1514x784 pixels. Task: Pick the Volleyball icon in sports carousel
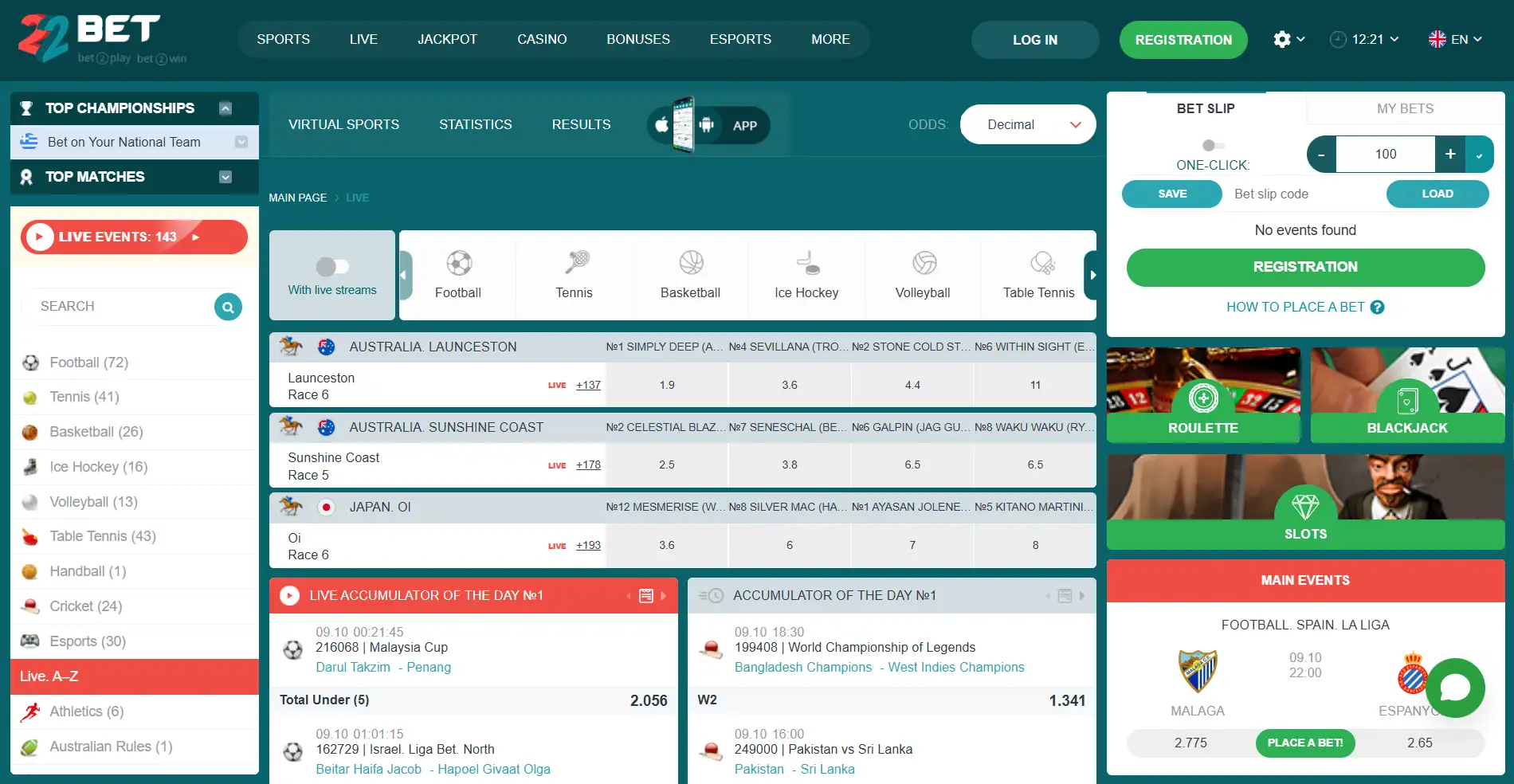[x=924, y=263]
